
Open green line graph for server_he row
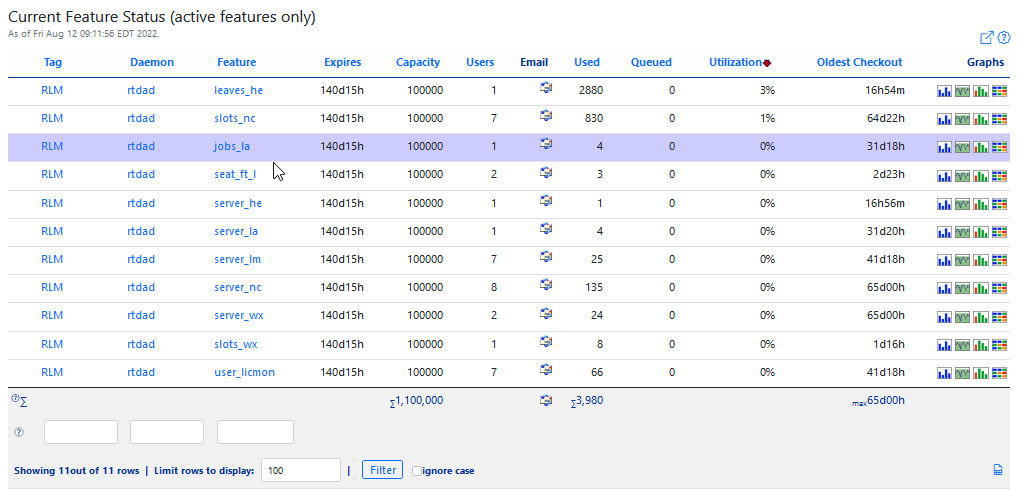(x=962, y=204)
